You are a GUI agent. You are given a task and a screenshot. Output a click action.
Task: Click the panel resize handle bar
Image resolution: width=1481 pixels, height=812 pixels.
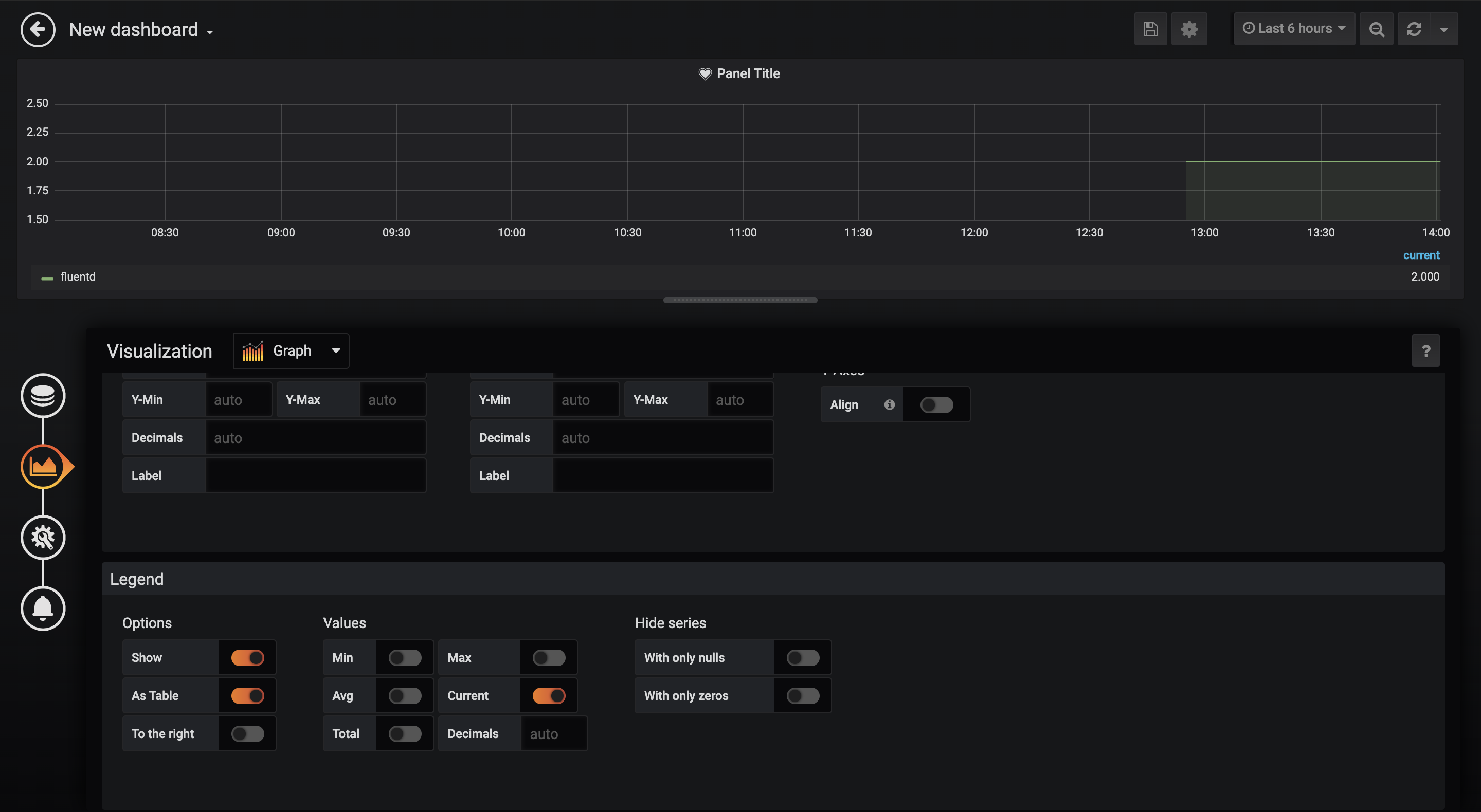point(740,300)
